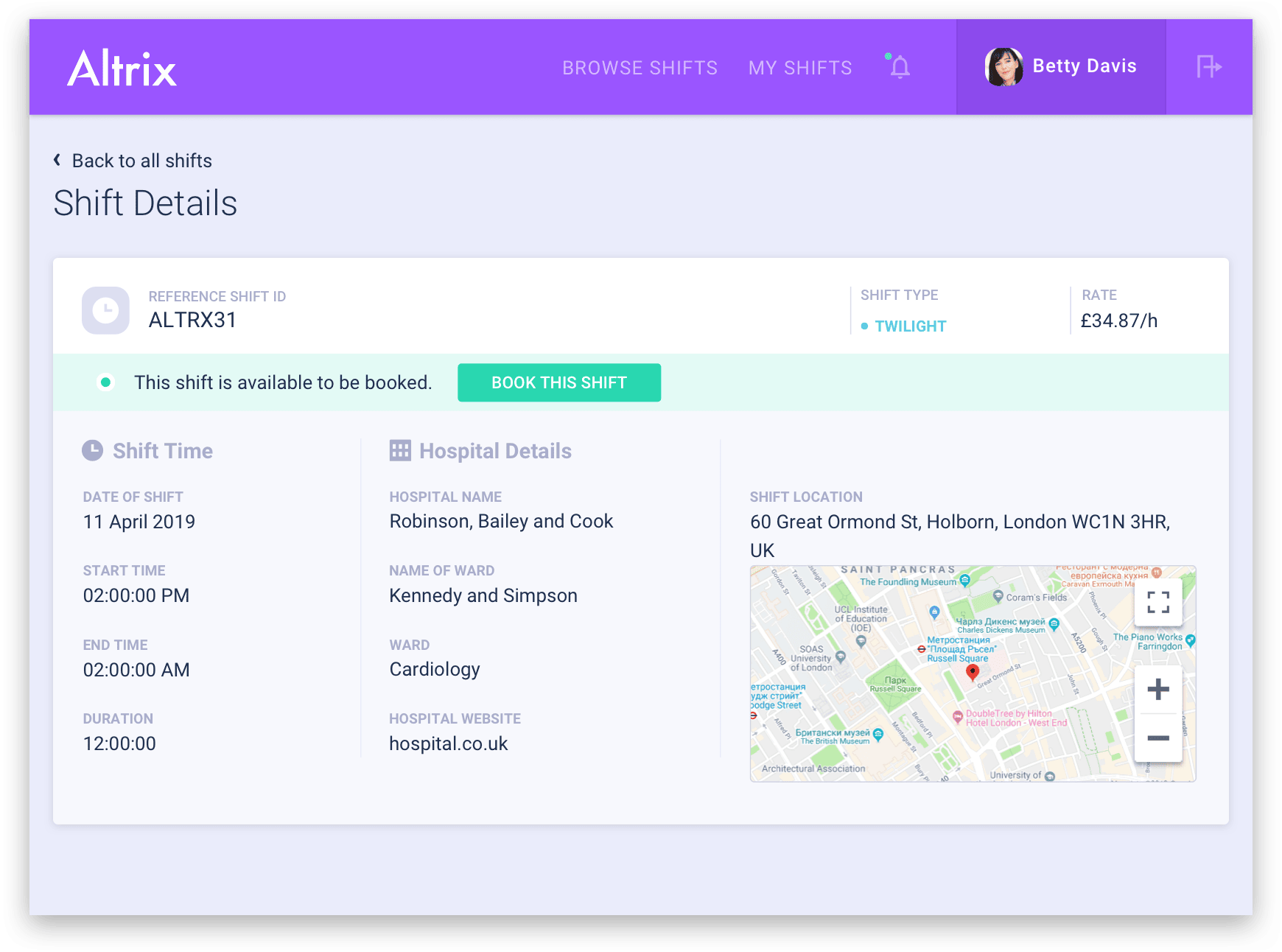Open the hospital.co.uk website link

[448, 743]
